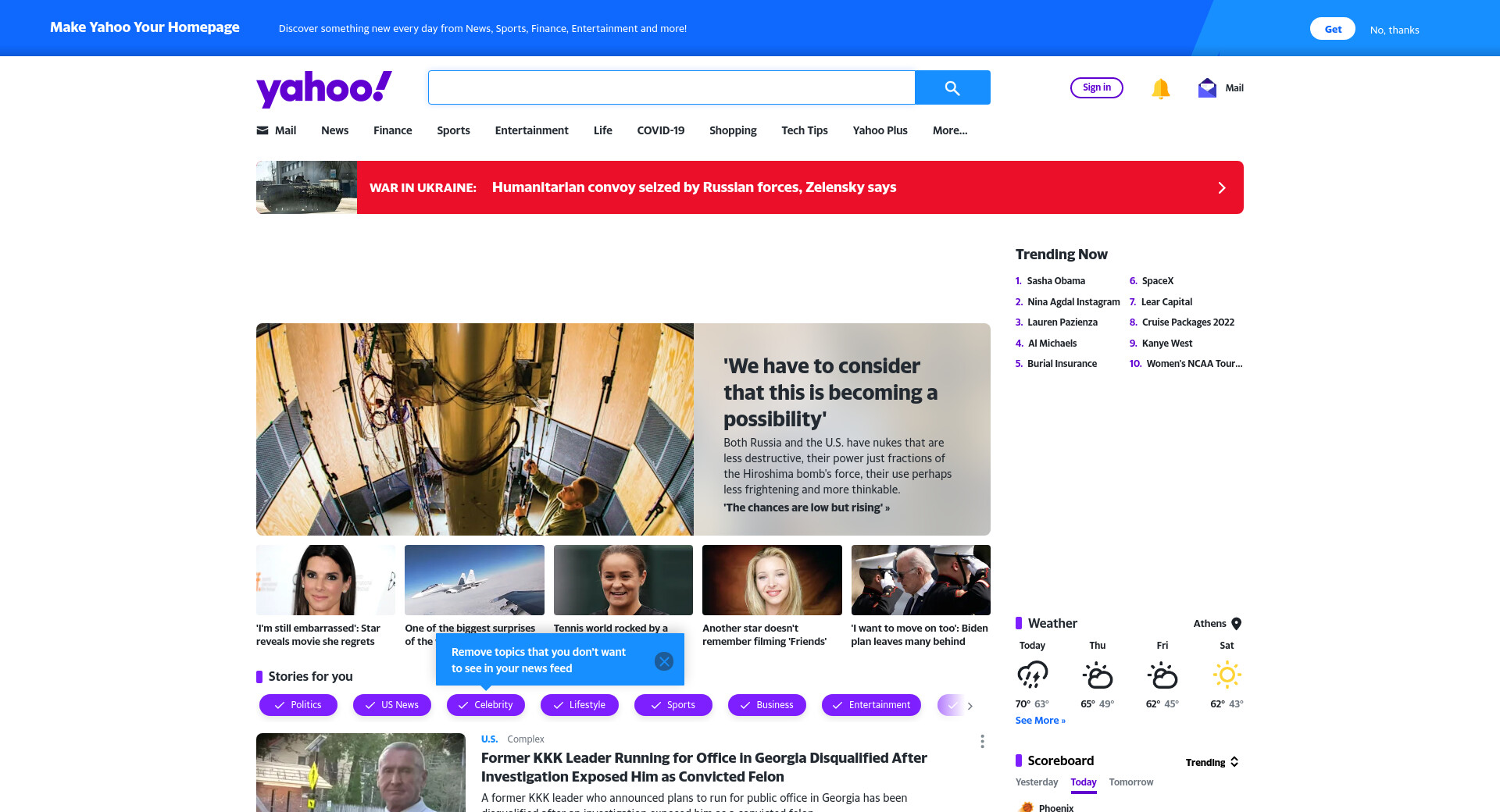1500x812 pixels.
Task: Show more topic chips with right chevron
Action: coord(970,706)
